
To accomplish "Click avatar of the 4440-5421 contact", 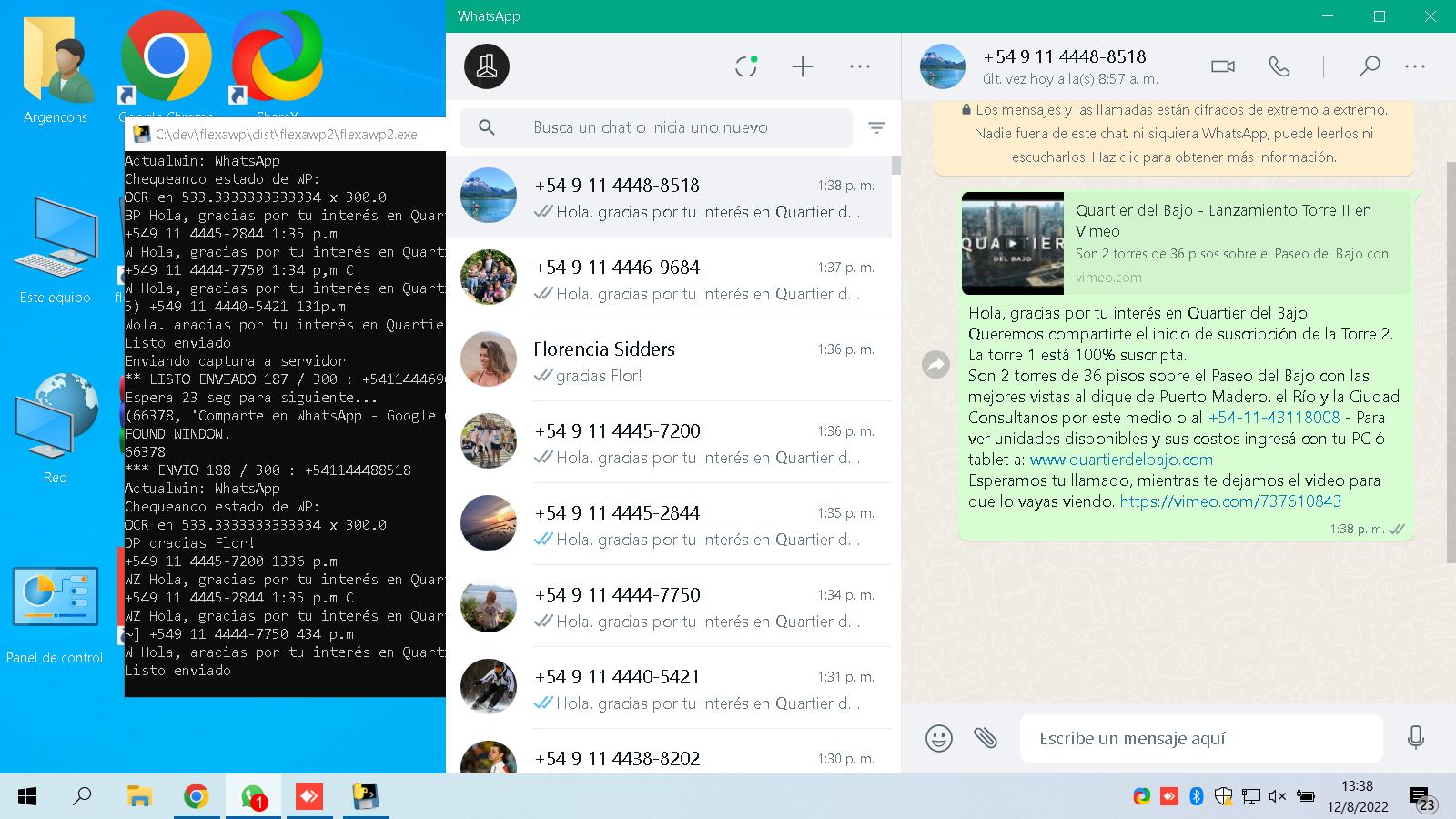I will 489,686.
